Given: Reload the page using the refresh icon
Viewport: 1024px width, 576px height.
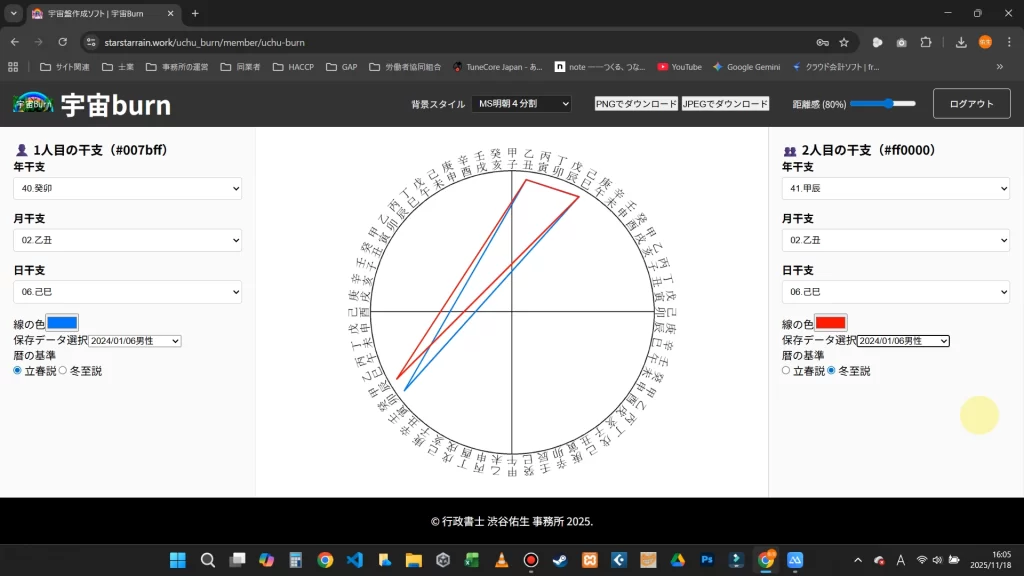Looking at the screenshot, I should point(62,42).
